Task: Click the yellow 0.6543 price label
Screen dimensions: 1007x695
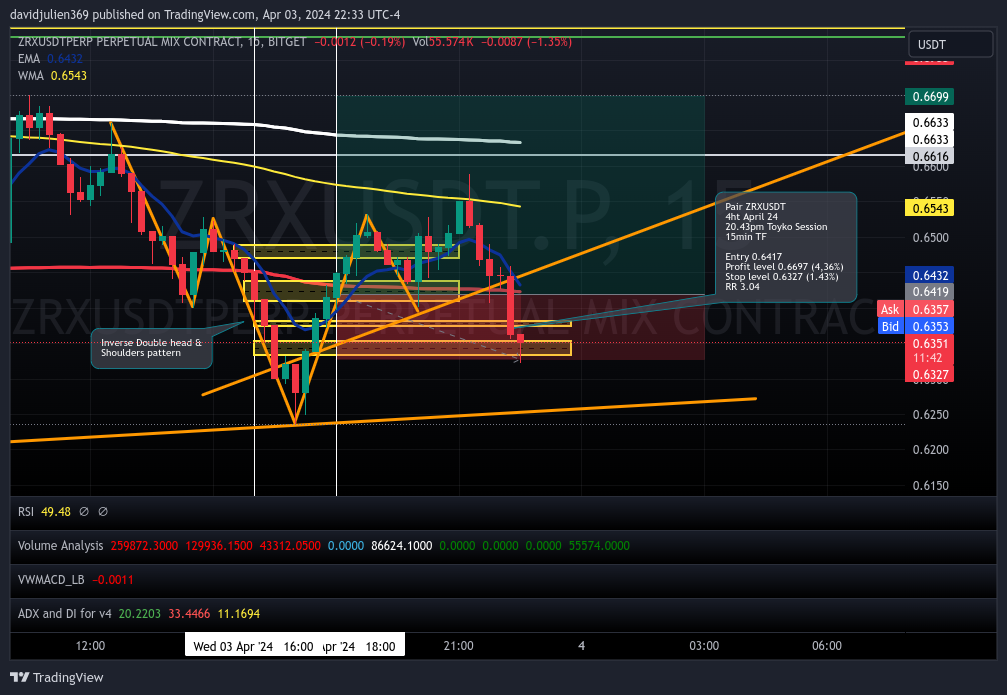Action: click(x=929, y=208)
